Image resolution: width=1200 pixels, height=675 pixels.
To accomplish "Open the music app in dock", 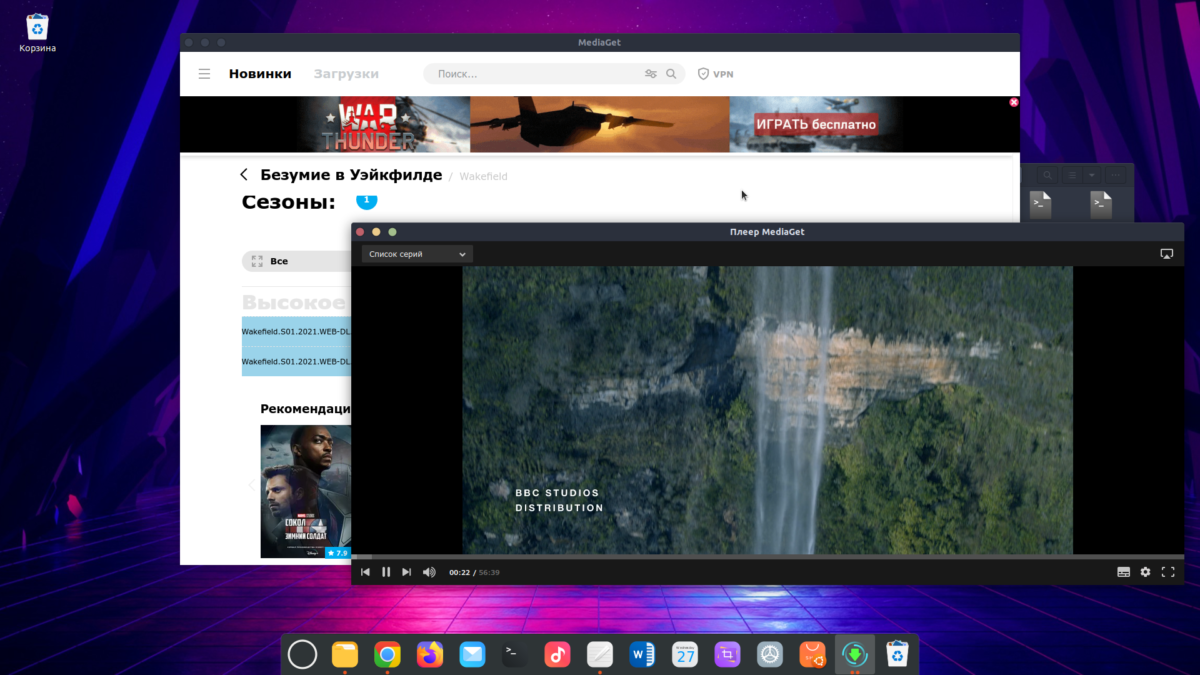I will click(557, 654).
